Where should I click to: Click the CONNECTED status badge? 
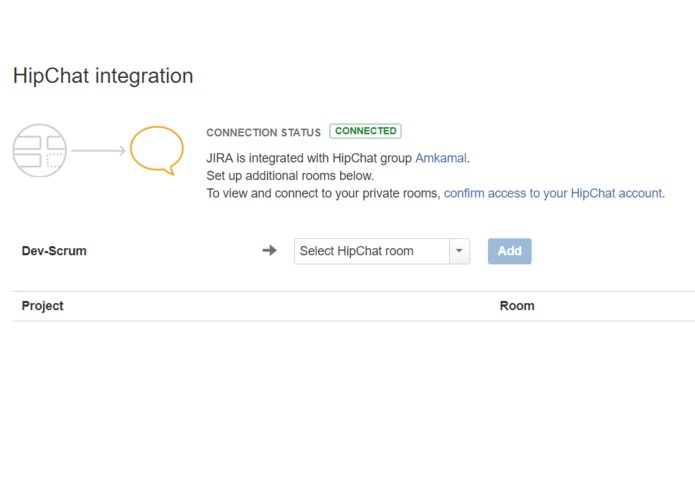tap(365, 131)
